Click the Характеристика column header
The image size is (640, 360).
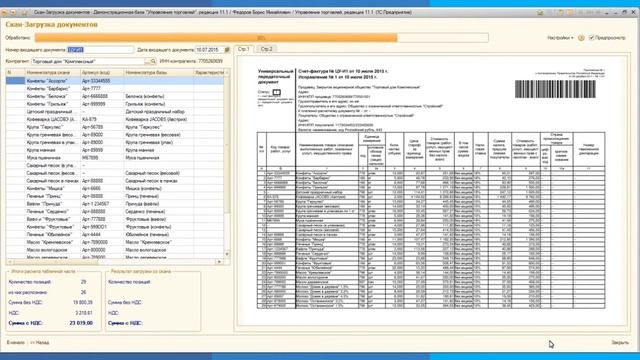pos(209,73)
